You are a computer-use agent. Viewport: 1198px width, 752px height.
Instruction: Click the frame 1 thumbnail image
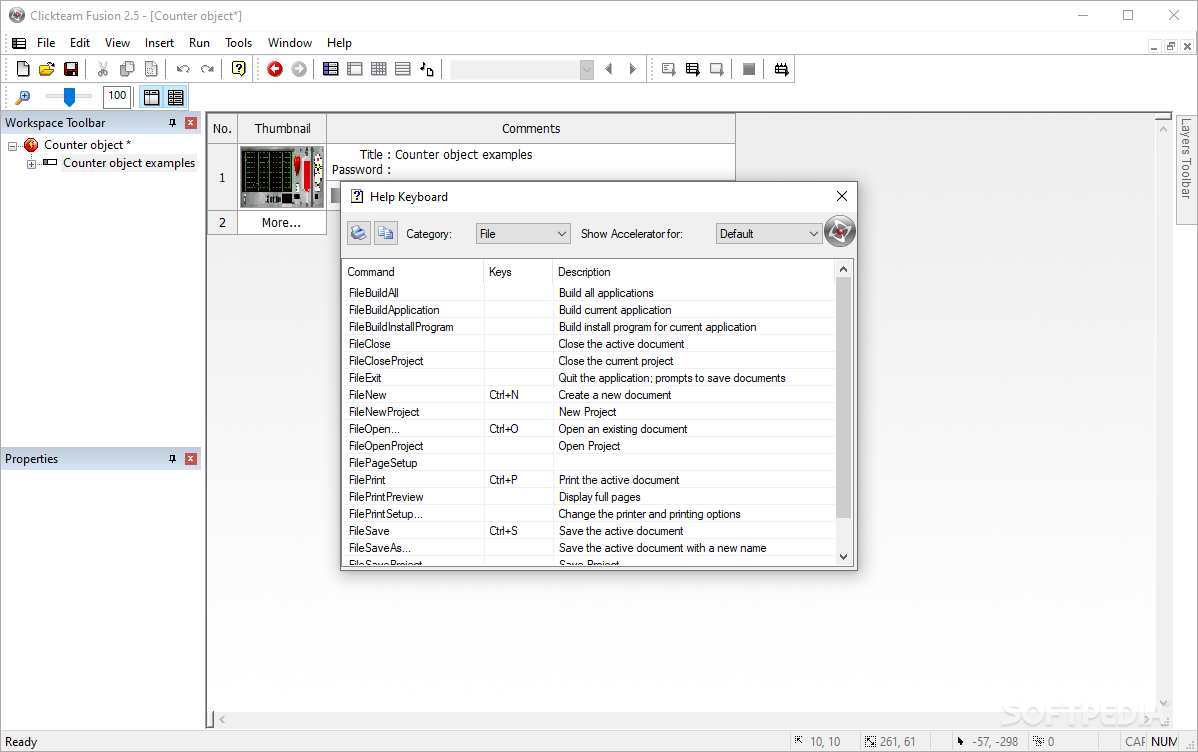coord(282,177)
